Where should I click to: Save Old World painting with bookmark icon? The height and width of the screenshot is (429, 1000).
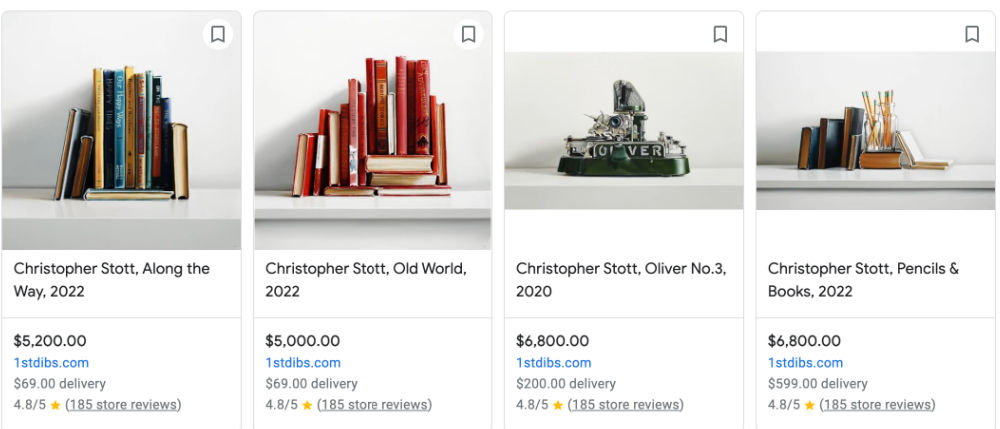point(468,35)
